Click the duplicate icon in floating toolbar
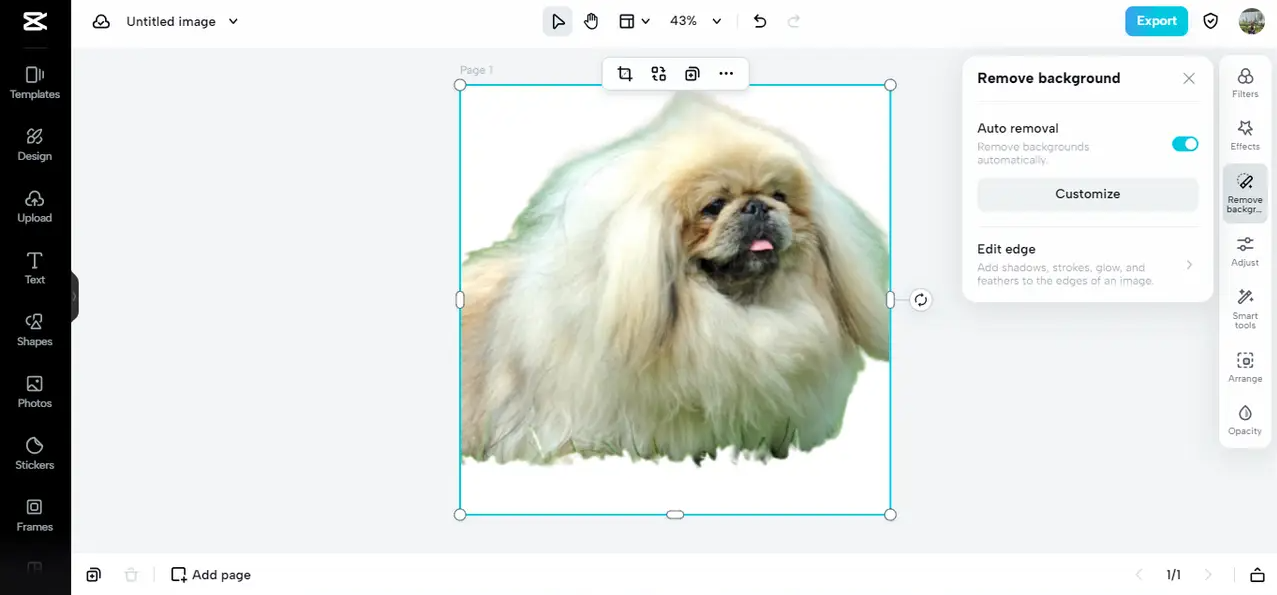Viewport: 1277px width, 595px height. 692,73
